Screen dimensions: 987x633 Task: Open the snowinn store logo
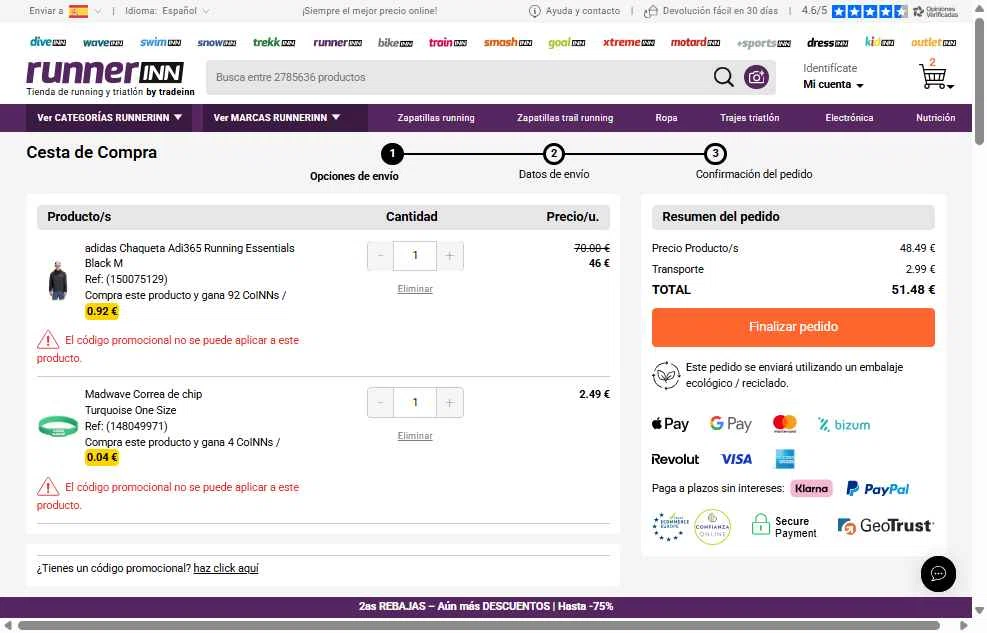coord(216,43)
